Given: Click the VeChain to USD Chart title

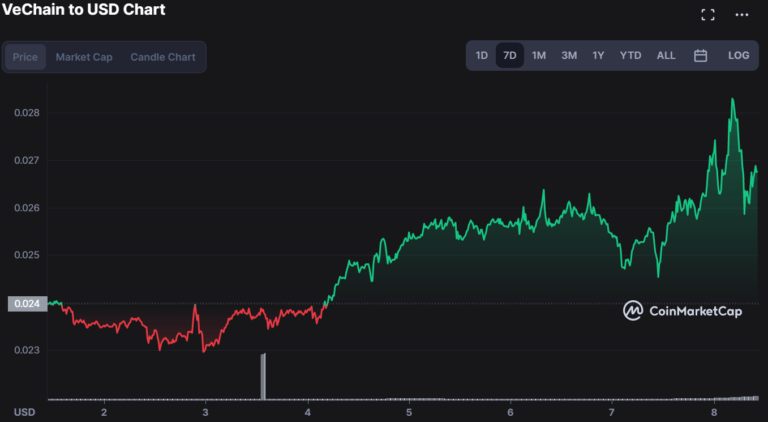Looking at the screenshot, I should [84, 9].
